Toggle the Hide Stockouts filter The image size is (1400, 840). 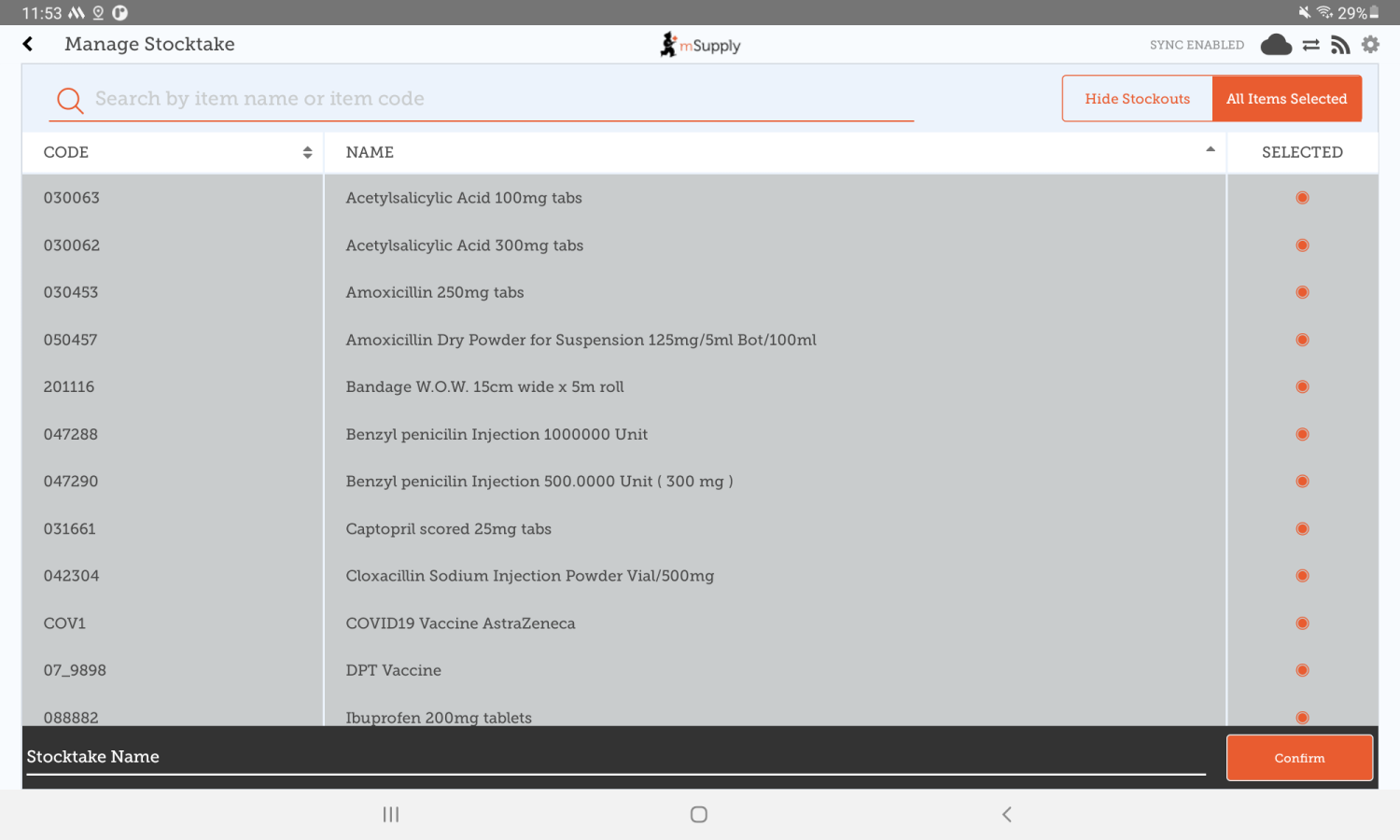pyautogui.click(x=1137, y=99)
